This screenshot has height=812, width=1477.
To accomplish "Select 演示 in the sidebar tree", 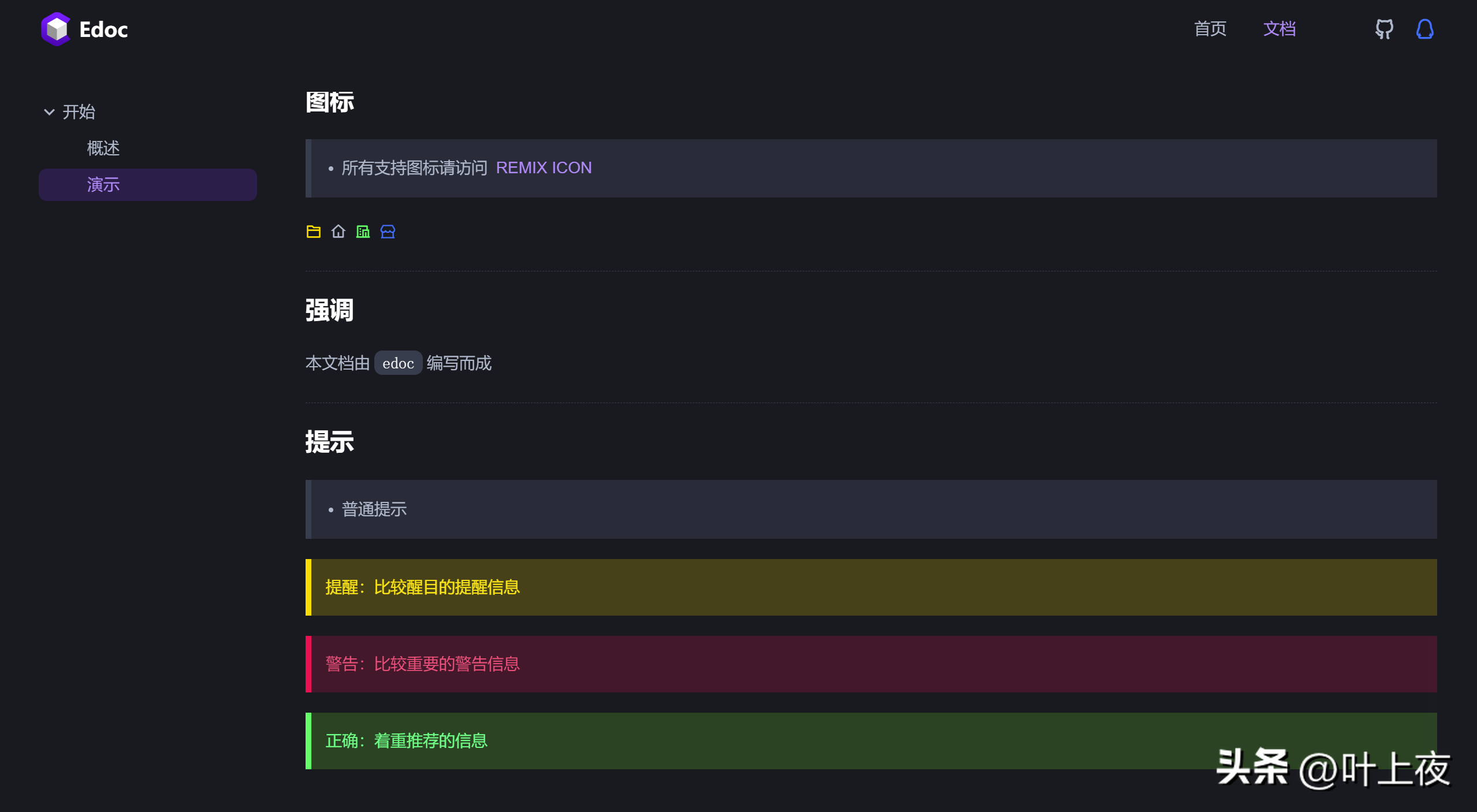I will click(x=103, y=184).
